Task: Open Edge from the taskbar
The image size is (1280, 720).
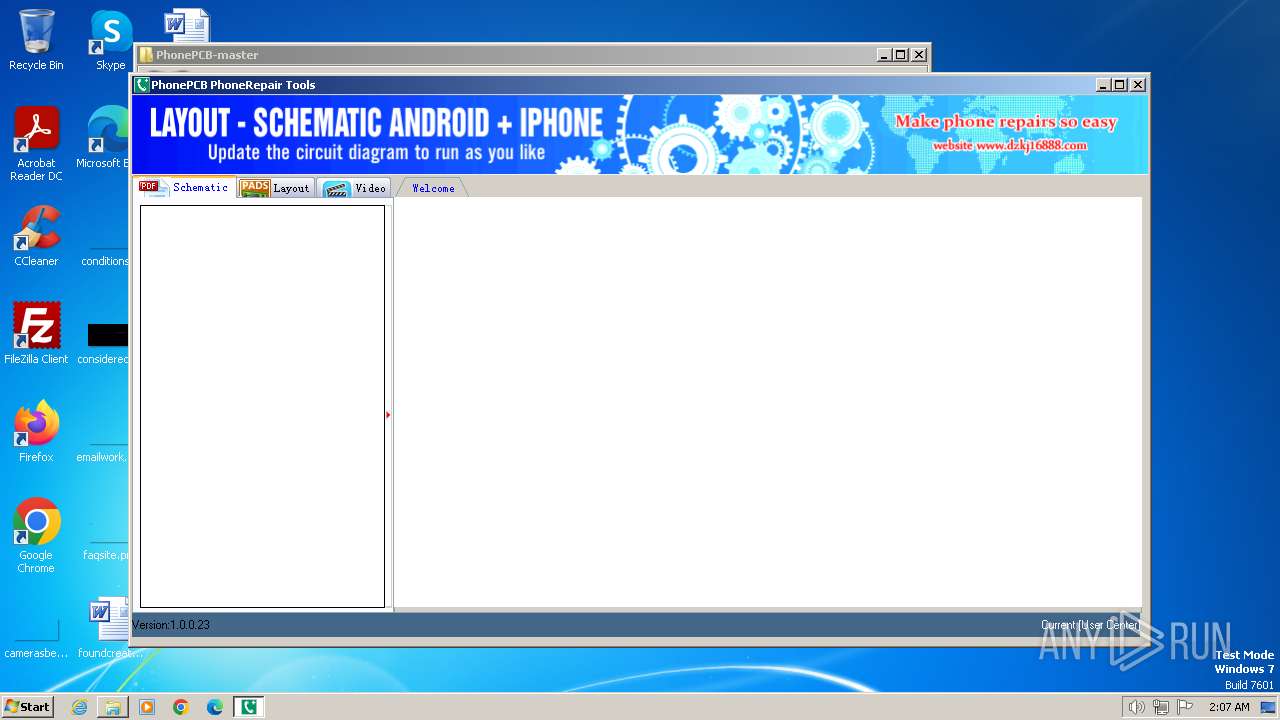Action: 215,707
